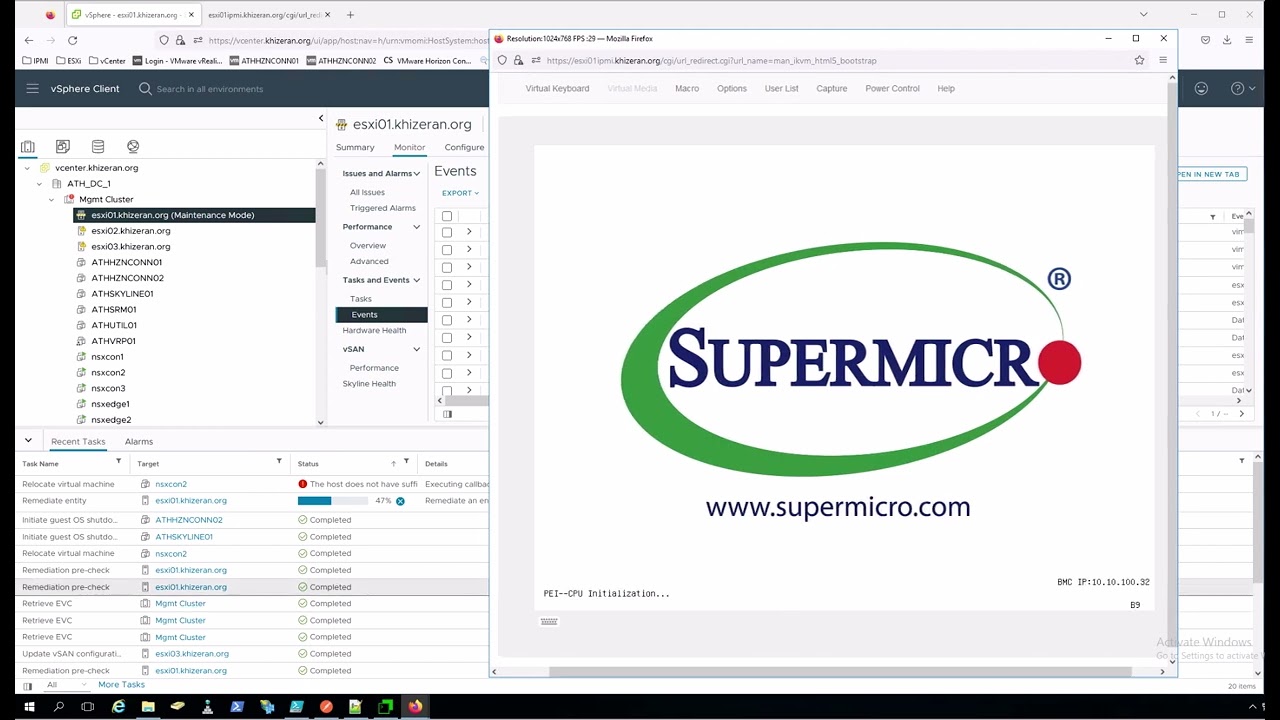The width and height of the screenshot is (1280, 720).
Task: Cancel the Remediate entity task at 47%
Action: (400, 501)
